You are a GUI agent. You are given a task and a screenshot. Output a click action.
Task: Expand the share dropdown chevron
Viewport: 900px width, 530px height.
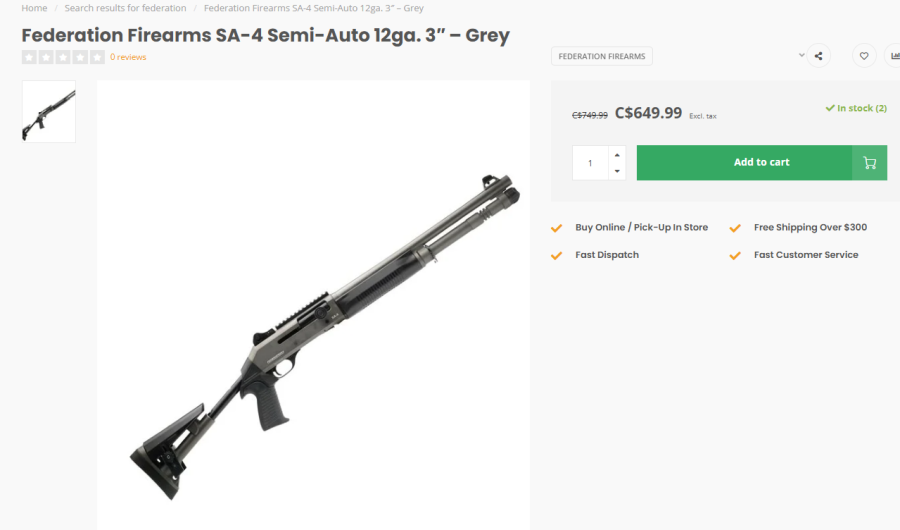[802, 55]
